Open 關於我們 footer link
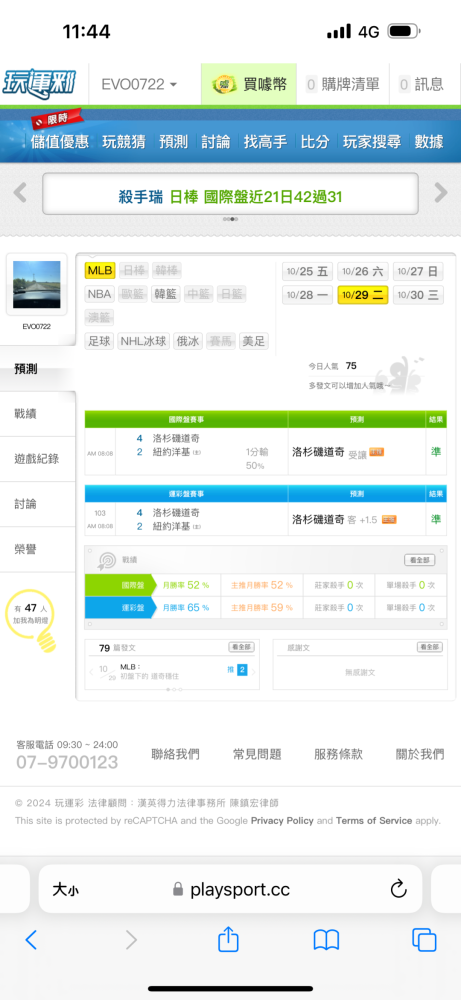The height and width of the screenshot is (1000, 461). 420,754
